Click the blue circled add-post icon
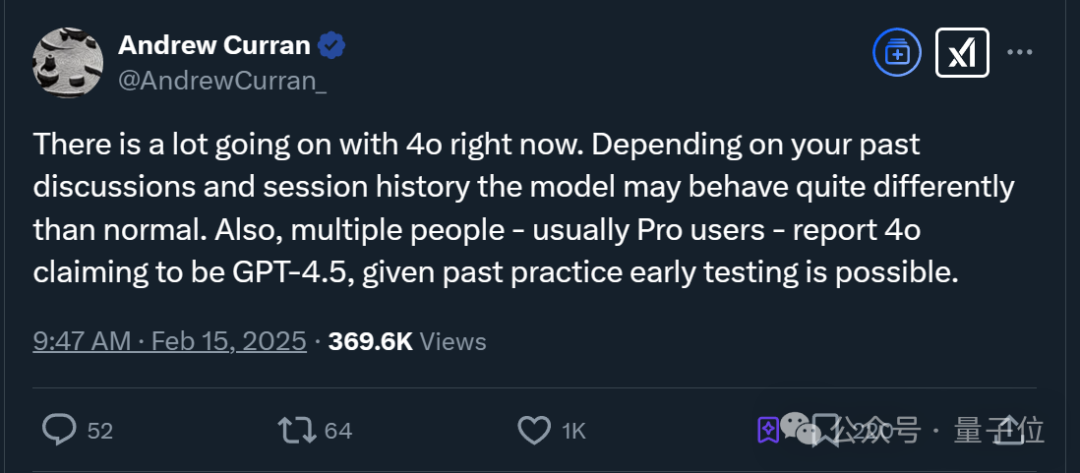Viewport: 1080px width, 473px height. pyautogui.click(x=897, y=53)
